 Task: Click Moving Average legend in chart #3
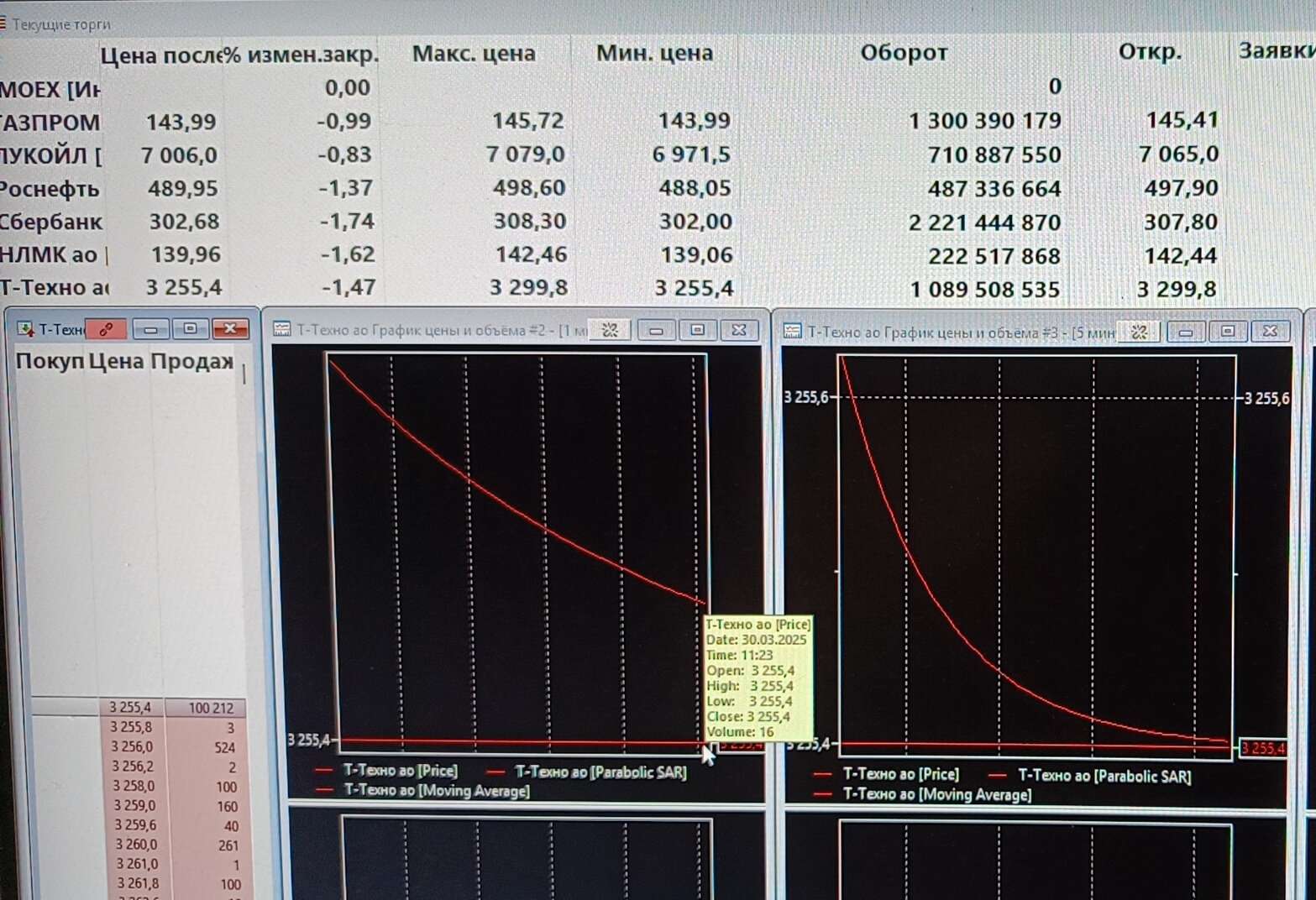936,794
